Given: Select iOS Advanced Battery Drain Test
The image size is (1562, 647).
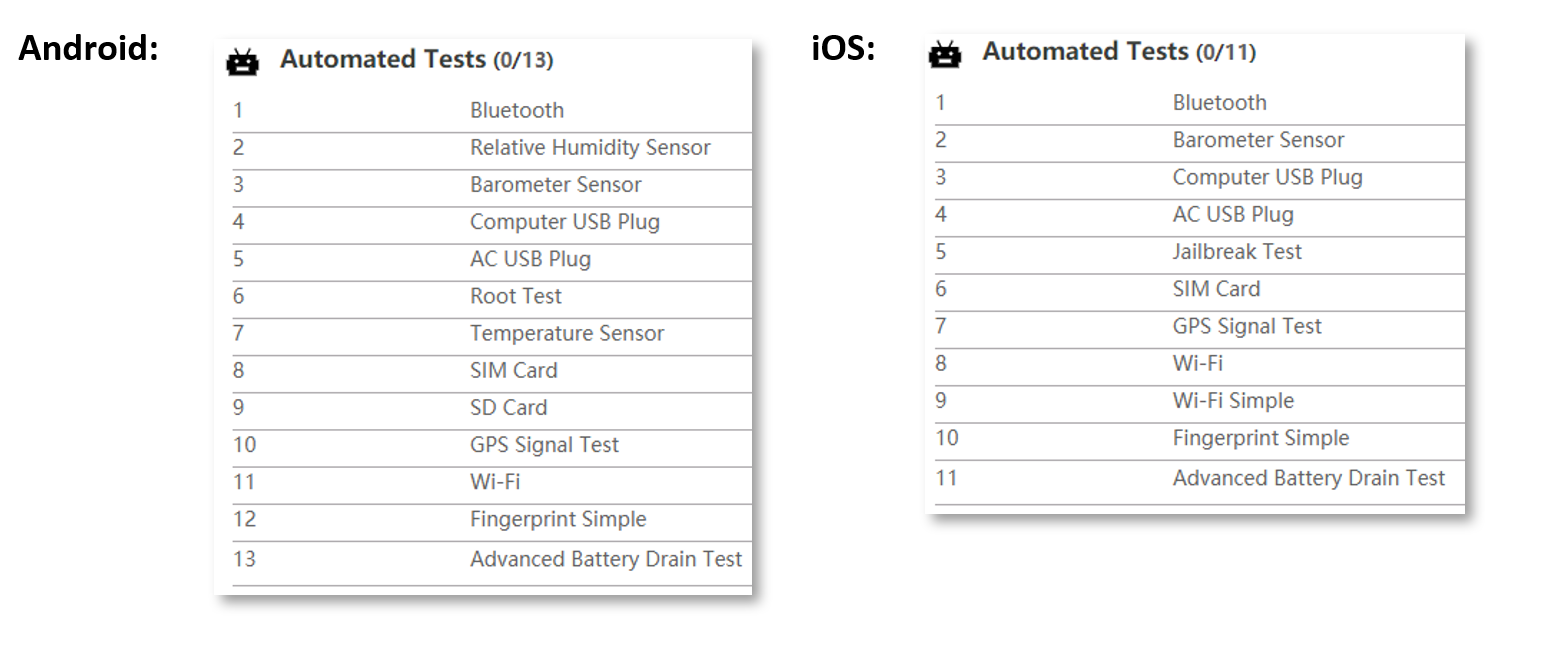Looking at the screenshot, I should point(1200,478).
